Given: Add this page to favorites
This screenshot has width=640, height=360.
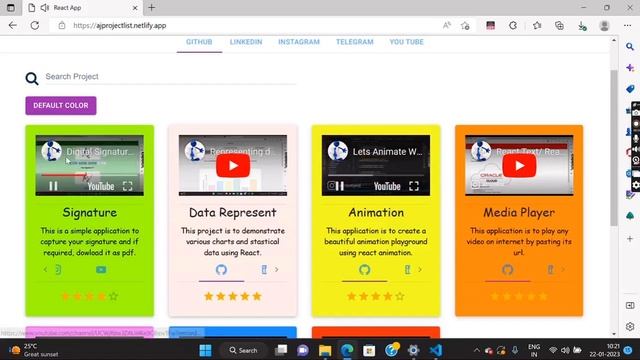Looking at the screenshot, I should 465,25.
